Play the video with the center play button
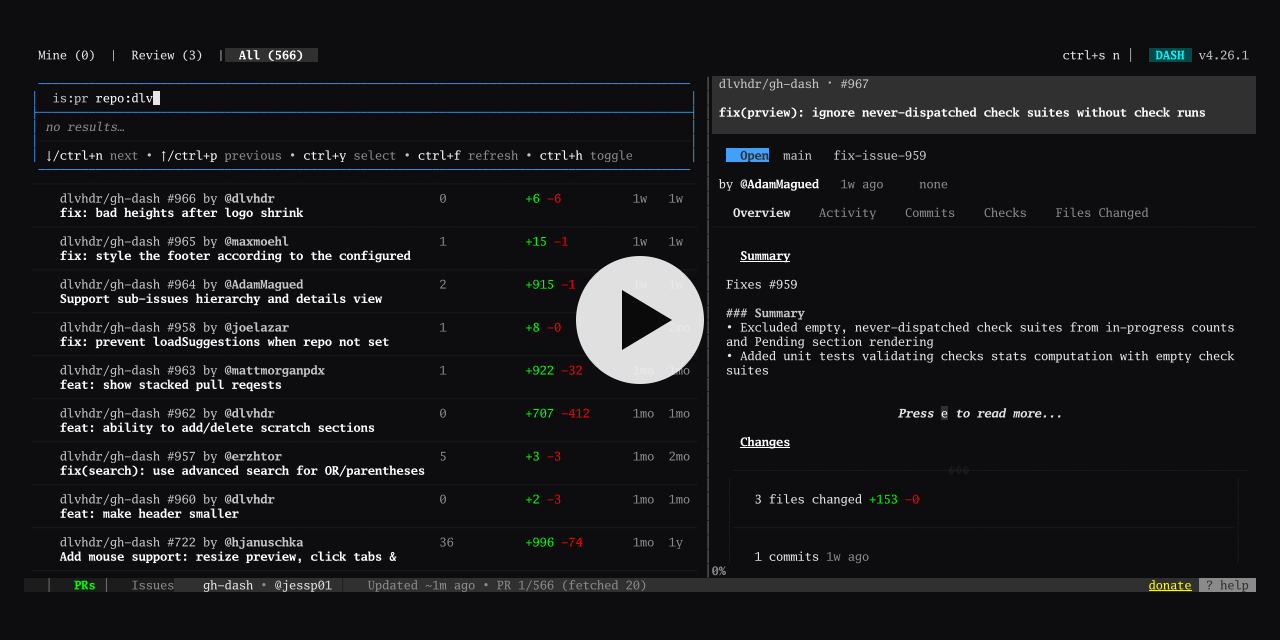 pos(640,320)
